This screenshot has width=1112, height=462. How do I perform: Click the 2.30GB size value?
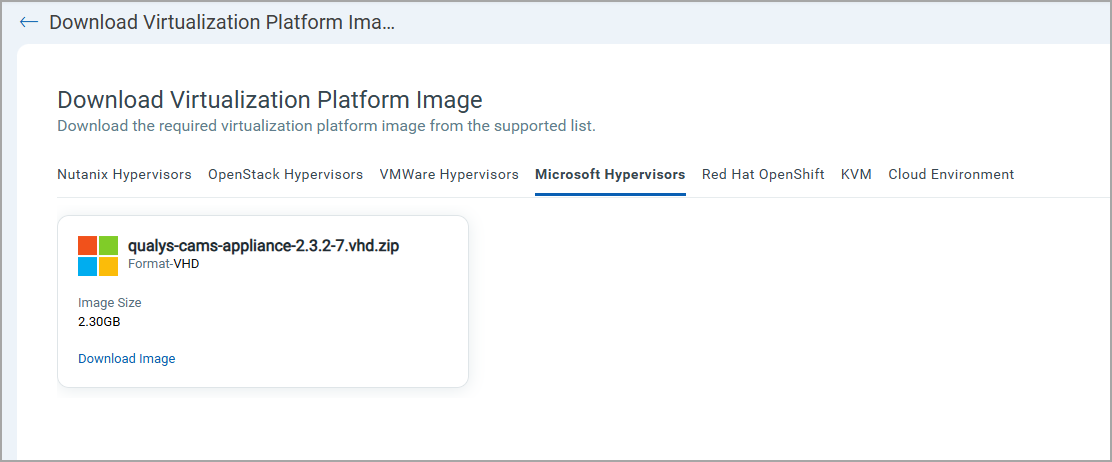99,321
